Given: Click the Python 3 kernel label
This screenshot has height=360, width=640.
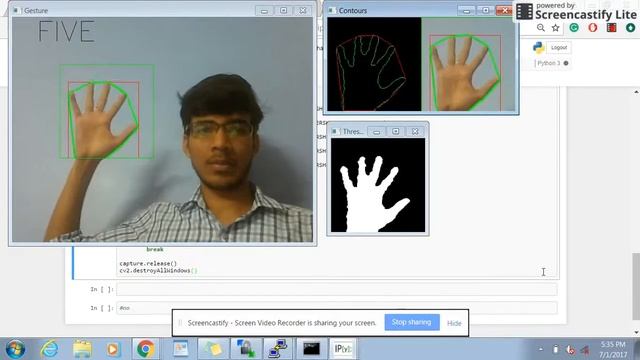Looking at the screenshot, I should tap(549, 63).
